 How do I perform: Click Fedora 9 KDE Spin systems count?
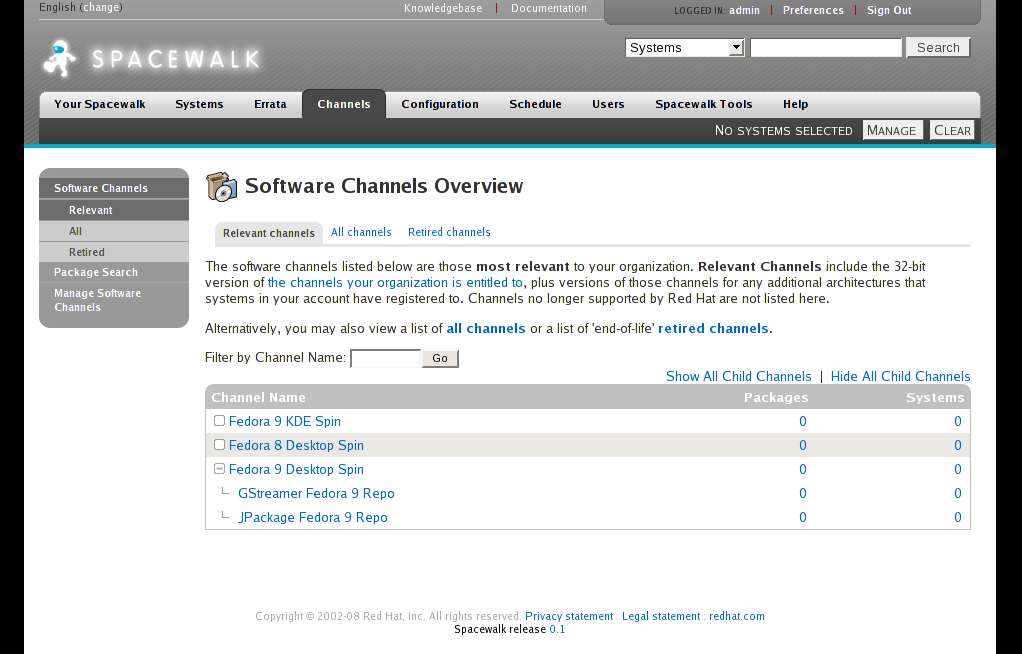(958, 421)
